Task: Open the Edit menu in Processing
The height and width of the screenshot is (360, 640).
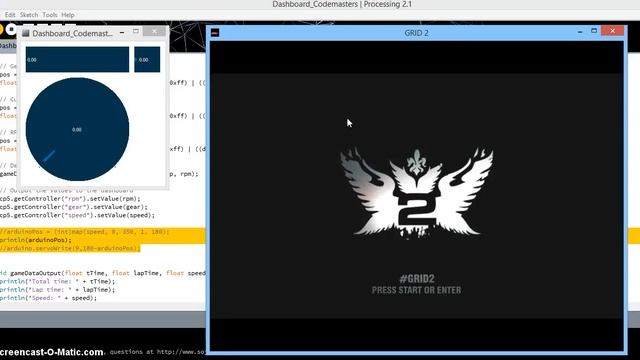Action: coord(10,15)
